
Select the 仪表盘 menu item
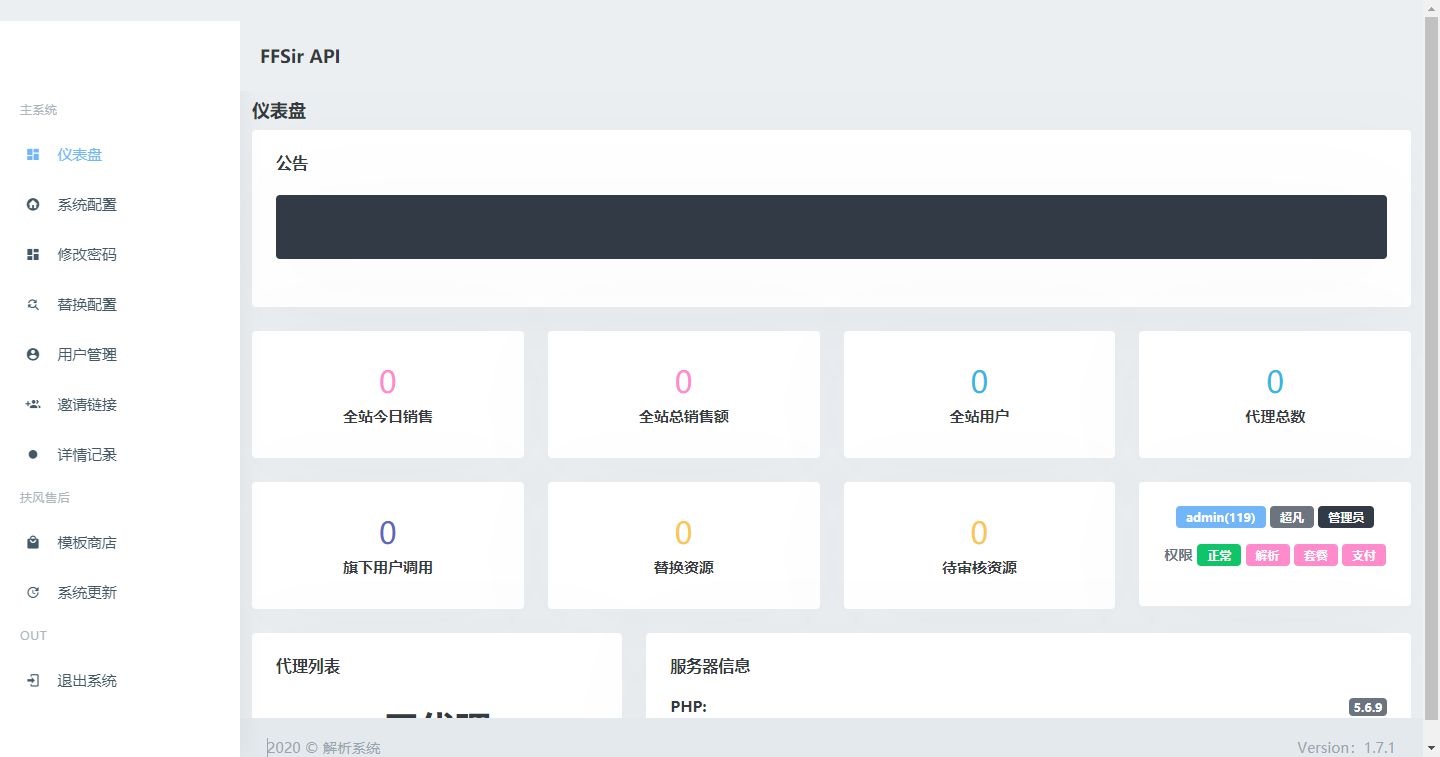[x=80, y=154]
